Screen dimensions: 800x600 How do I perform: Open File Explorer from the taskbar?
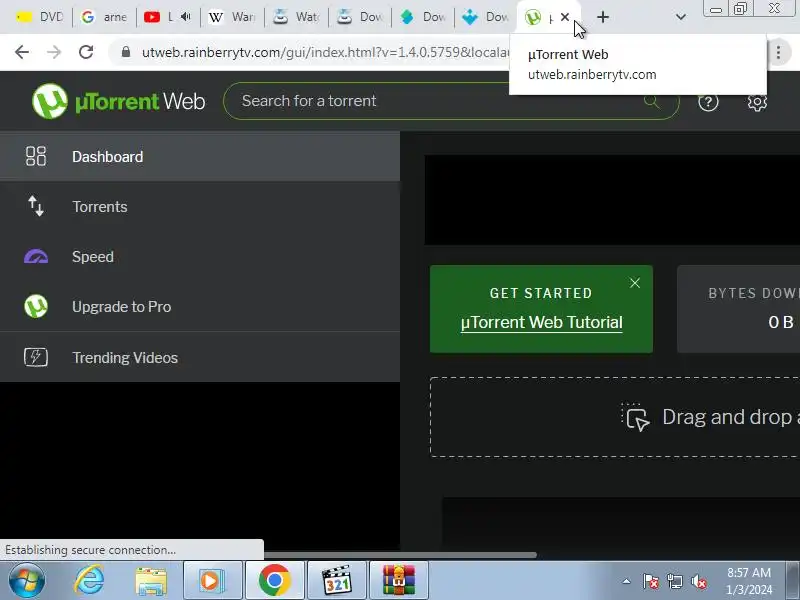pyautogui.click(x=151, y=581)
